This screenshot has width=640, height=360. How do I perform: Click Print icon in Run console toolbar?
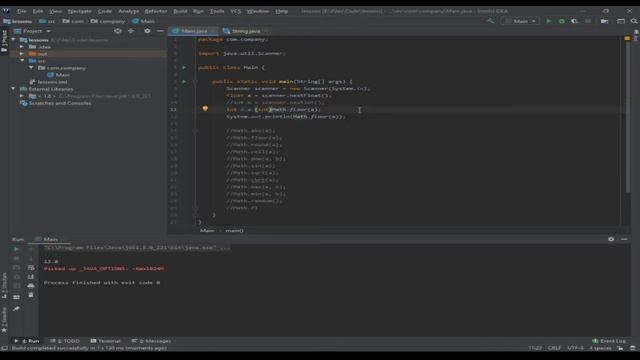pos(31,286)
